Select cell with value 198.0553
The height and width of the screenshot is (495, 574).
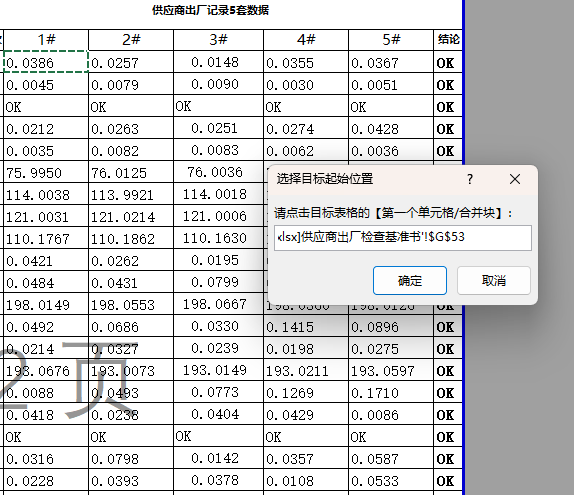(x=131, y=304)
